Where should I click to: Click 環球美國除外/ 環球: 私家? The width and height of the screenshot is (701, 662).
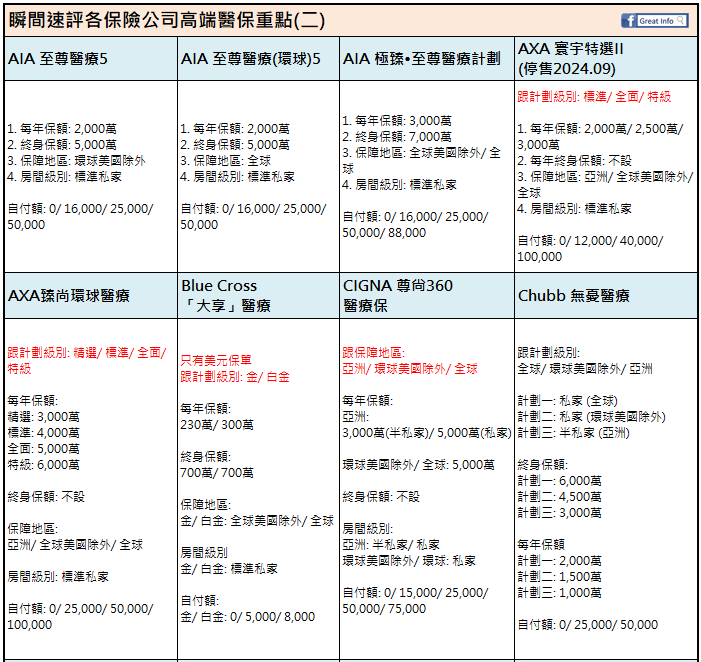(409, 561)
